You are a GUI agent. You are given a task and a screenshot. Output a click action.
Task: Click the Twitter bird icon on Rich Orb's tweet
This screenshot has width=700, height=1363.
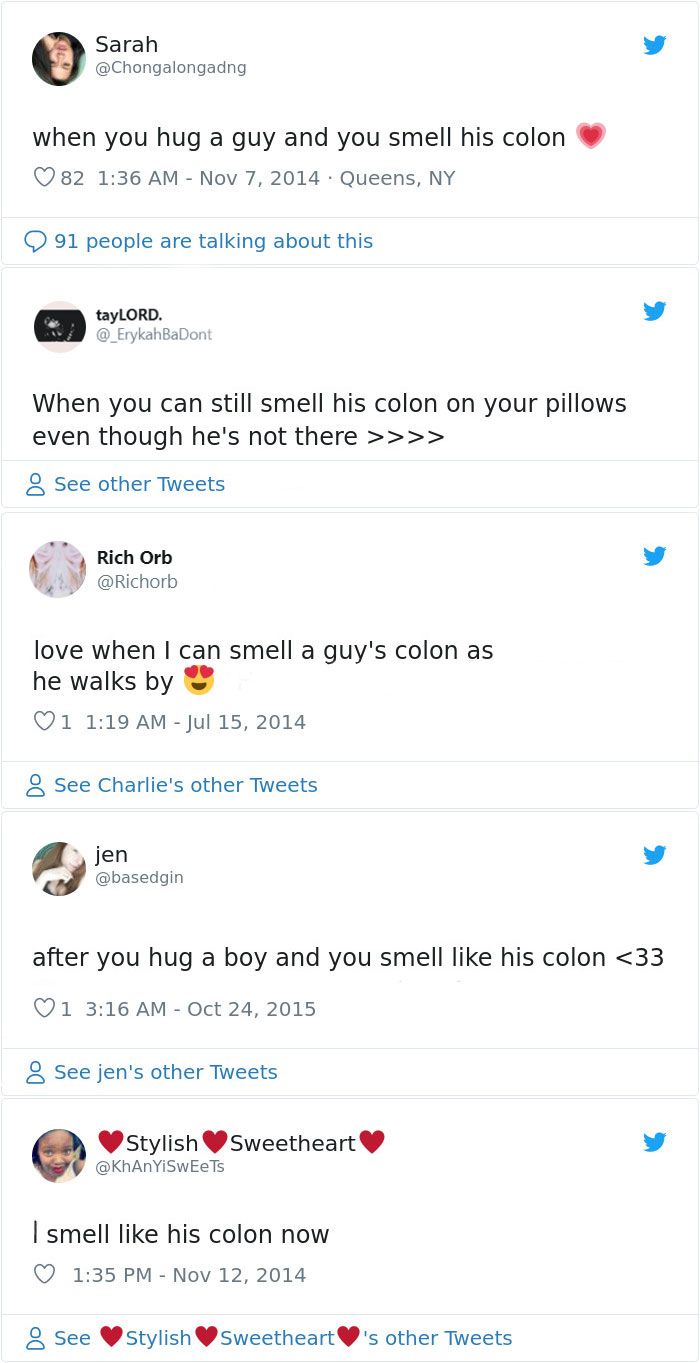tap(654, 556)
